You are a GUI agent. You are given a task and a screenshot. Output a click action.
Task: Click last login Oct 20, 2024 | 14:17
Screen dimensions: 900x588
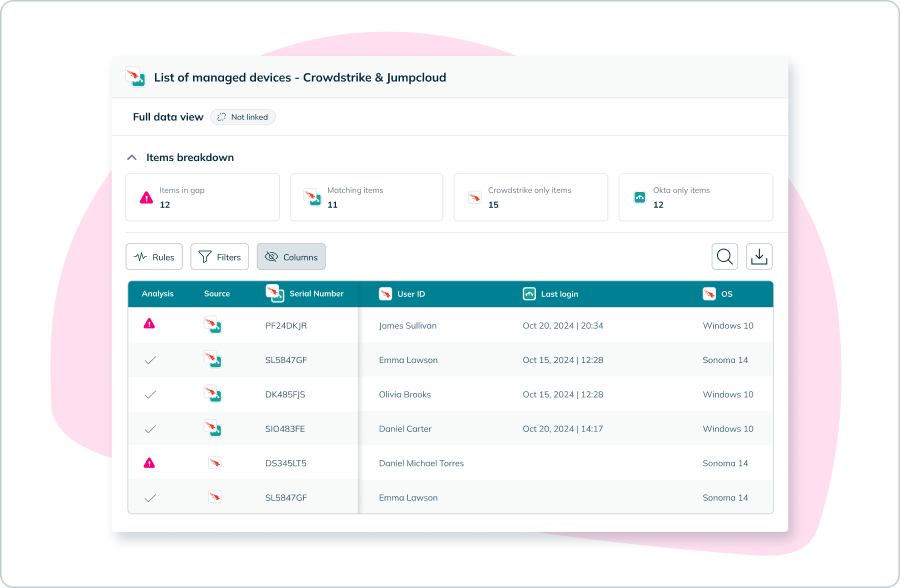click(562, 429)
